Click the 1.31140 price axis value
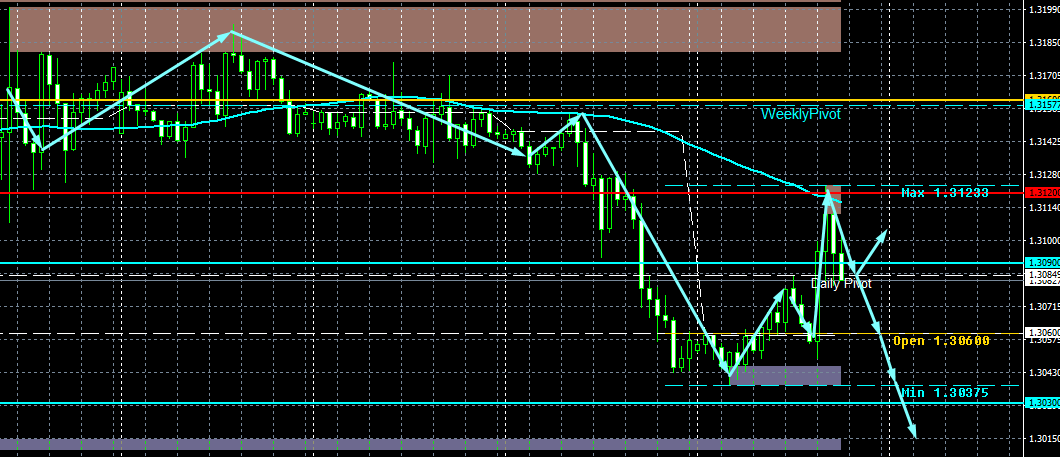The image size is (1060, 457). pyautogui.click(x=1044, y=208)
